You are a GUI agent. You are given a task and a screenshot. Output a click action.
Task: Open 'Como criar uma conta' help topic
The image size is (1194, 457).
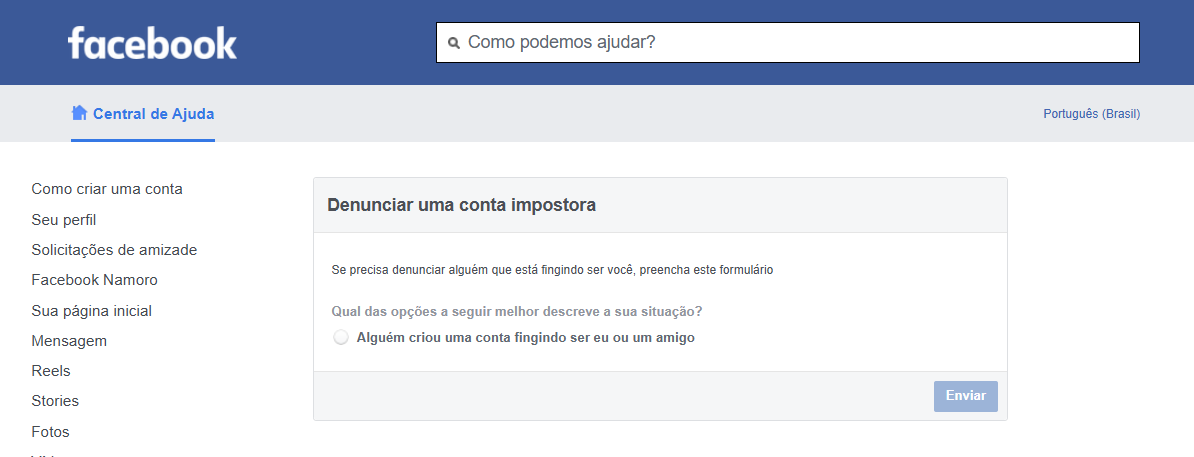107,189
